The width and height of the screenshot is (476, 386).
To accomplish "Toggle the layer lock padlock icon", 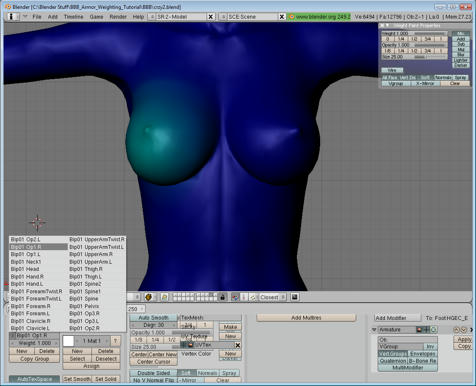I will point(222,297).
